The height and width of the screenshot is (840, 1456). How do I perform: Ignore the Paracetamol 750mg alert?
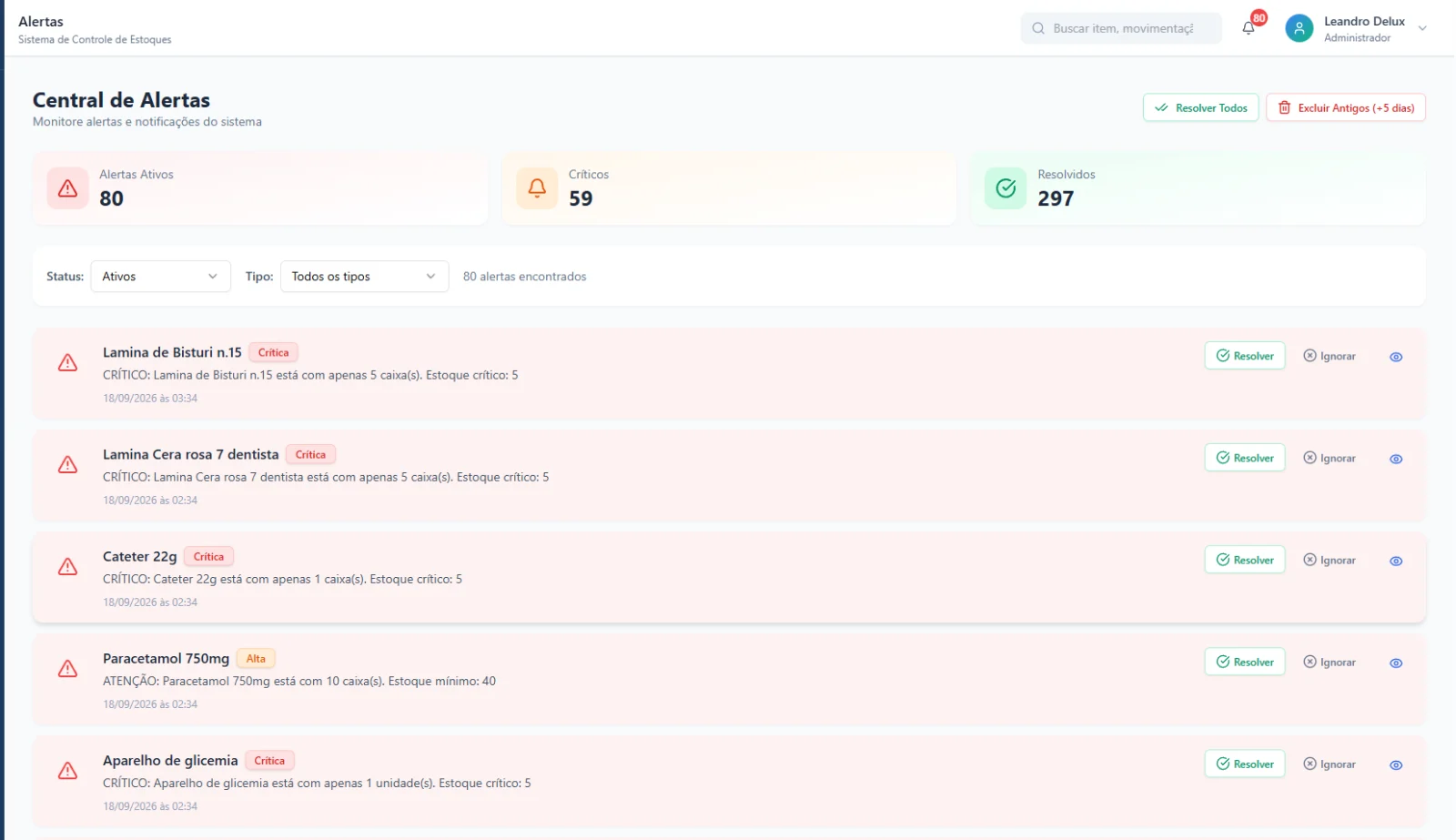click(x=1330, y=662)
